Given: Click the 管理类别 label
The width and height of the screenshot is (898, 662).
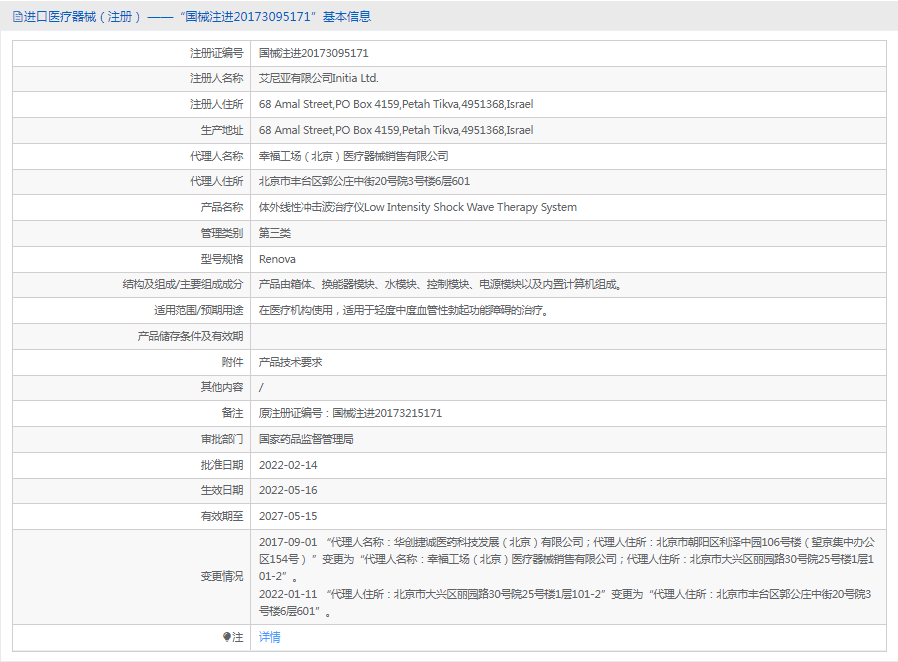Looking at the screenshot, I should [222, 233].
